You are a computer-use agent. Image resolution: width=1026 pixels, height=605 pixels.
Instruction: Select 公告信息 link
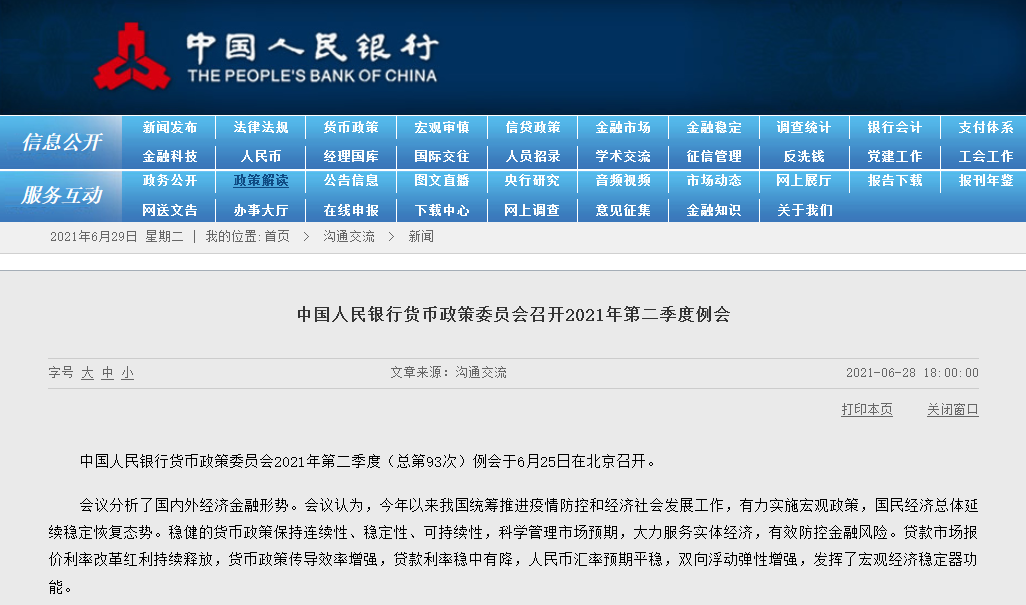tap(351, 181)
